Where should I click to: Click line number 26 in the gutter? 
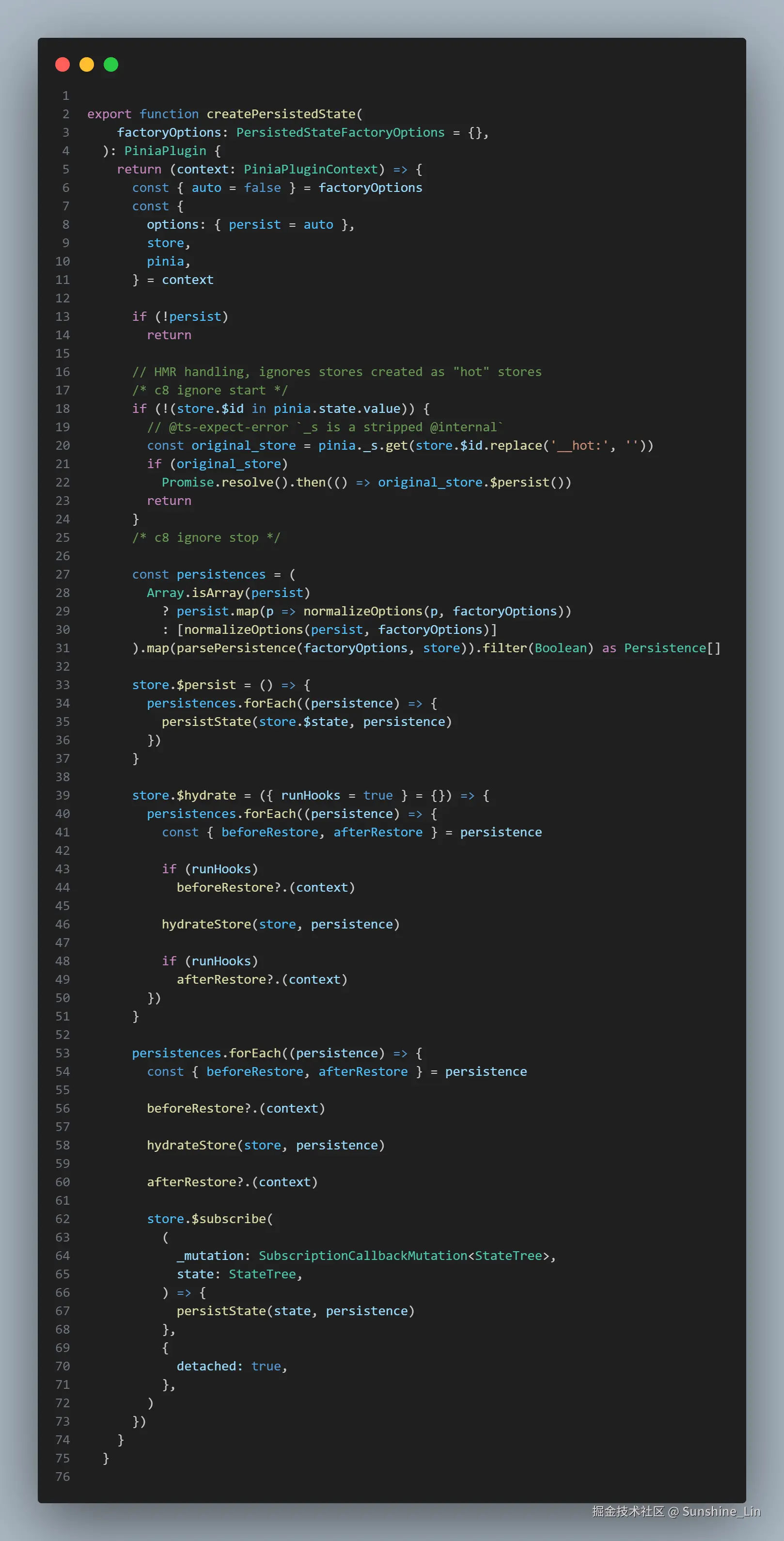63,556
